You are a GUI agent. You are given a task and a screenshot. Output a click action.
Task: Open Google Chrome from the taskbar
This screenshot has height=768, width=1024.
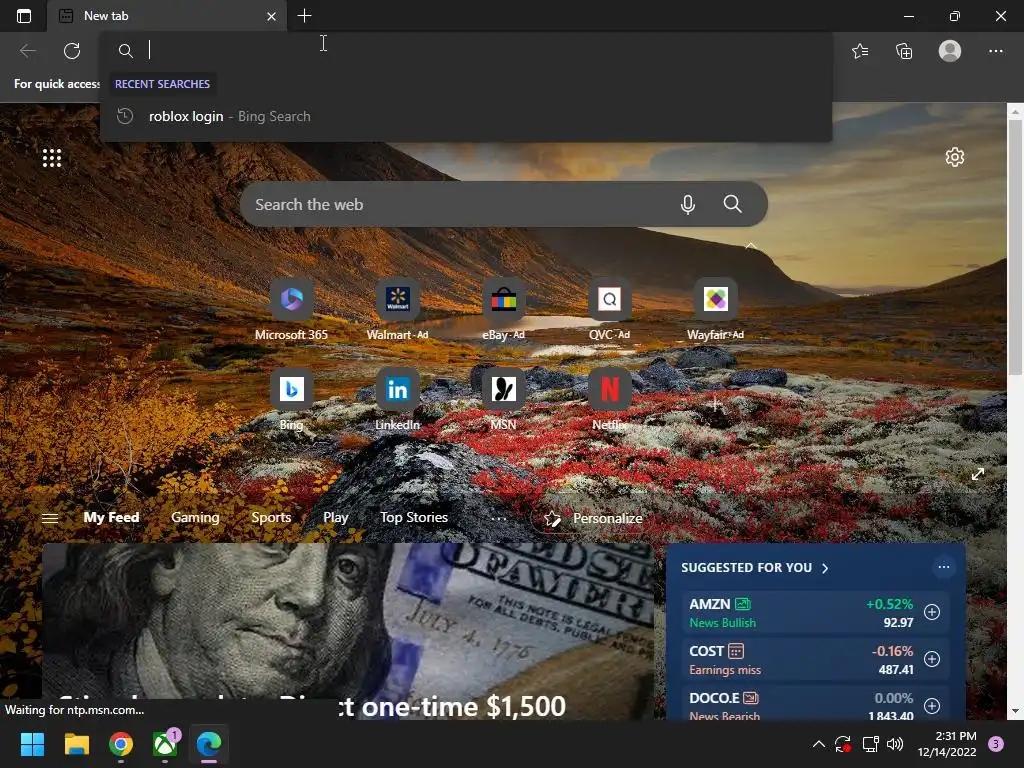(121, 744)
